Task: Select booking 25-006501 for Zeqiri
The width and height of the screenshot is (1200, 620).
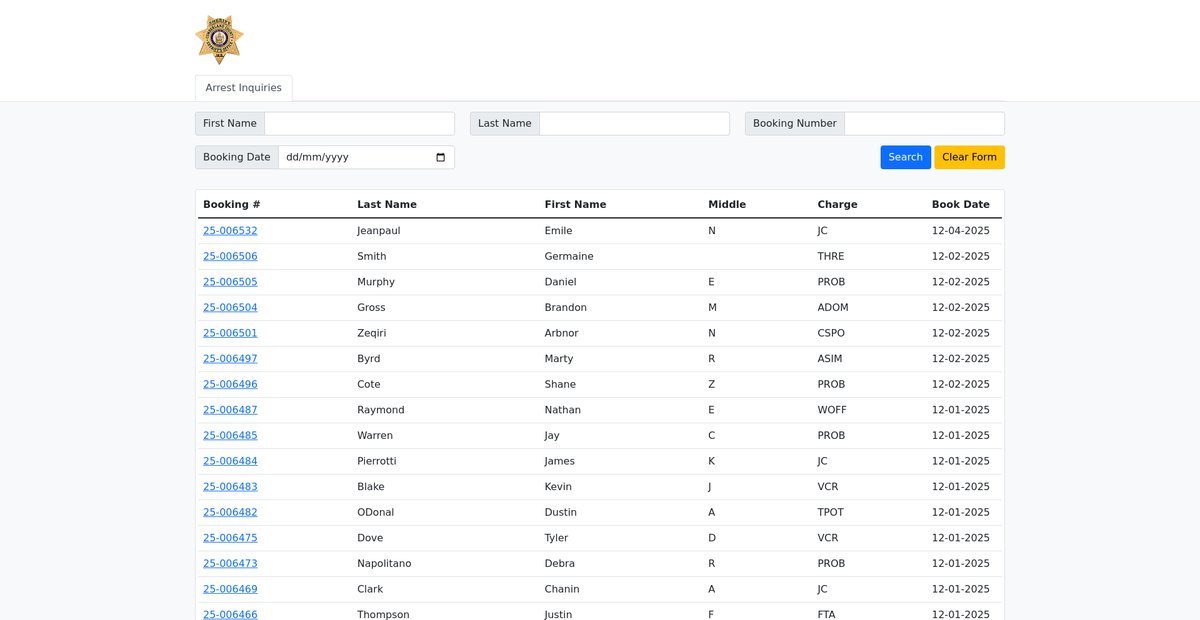Action: click(230, 334)
